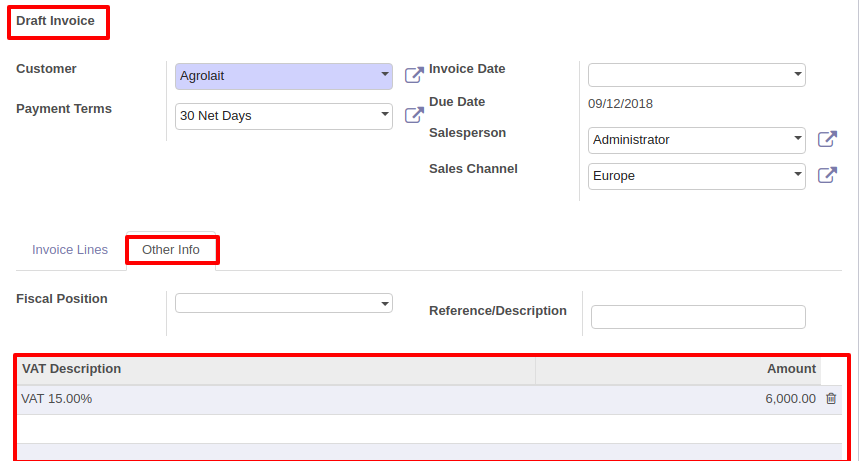
Task: Switch to the Invoice Lines tab
Action: tap(70, 250)
